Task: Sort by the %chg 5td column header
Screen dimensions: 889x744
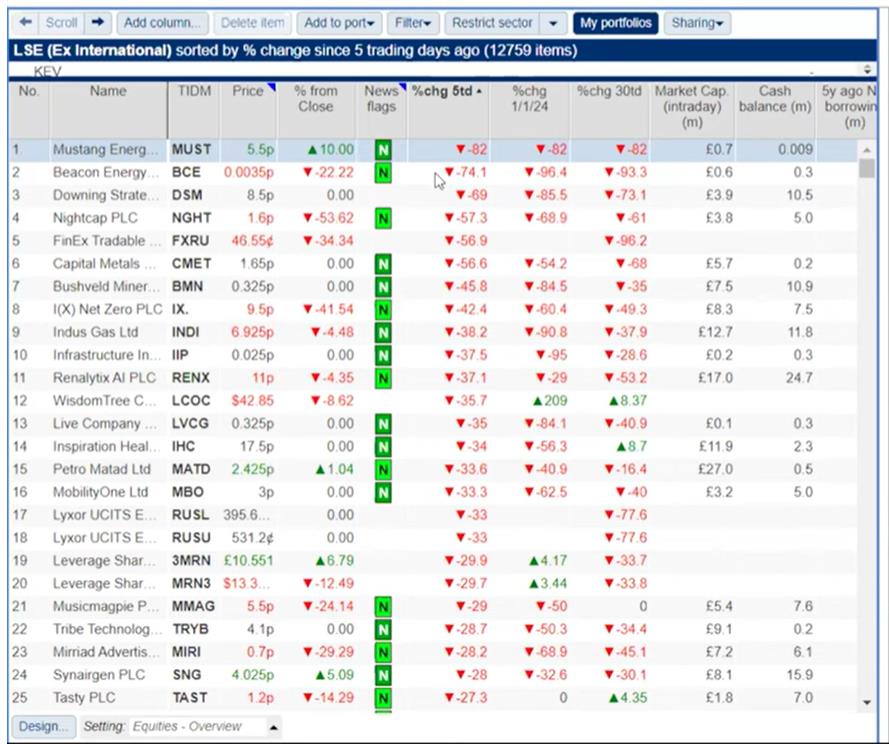Action: point(448,110)
